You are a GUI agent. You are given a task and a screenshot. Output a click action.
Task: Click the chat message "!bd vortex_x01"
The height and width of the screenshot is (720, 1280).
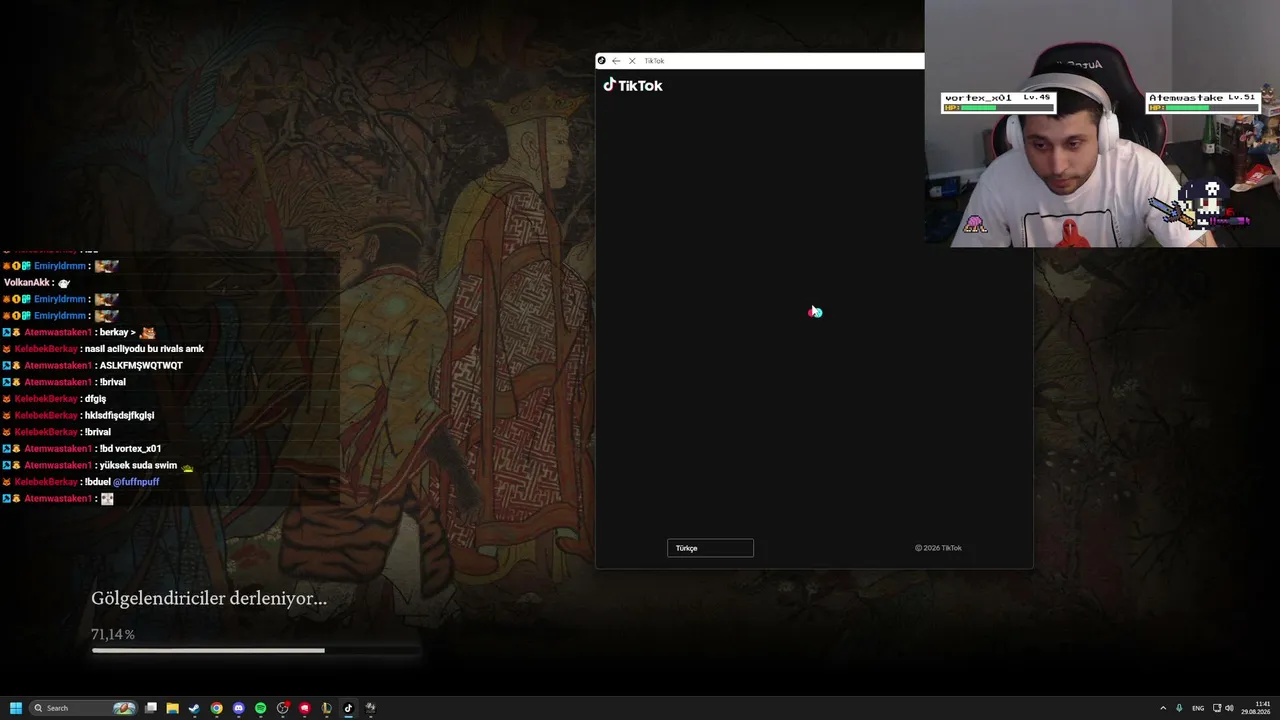tap(130, 449)
